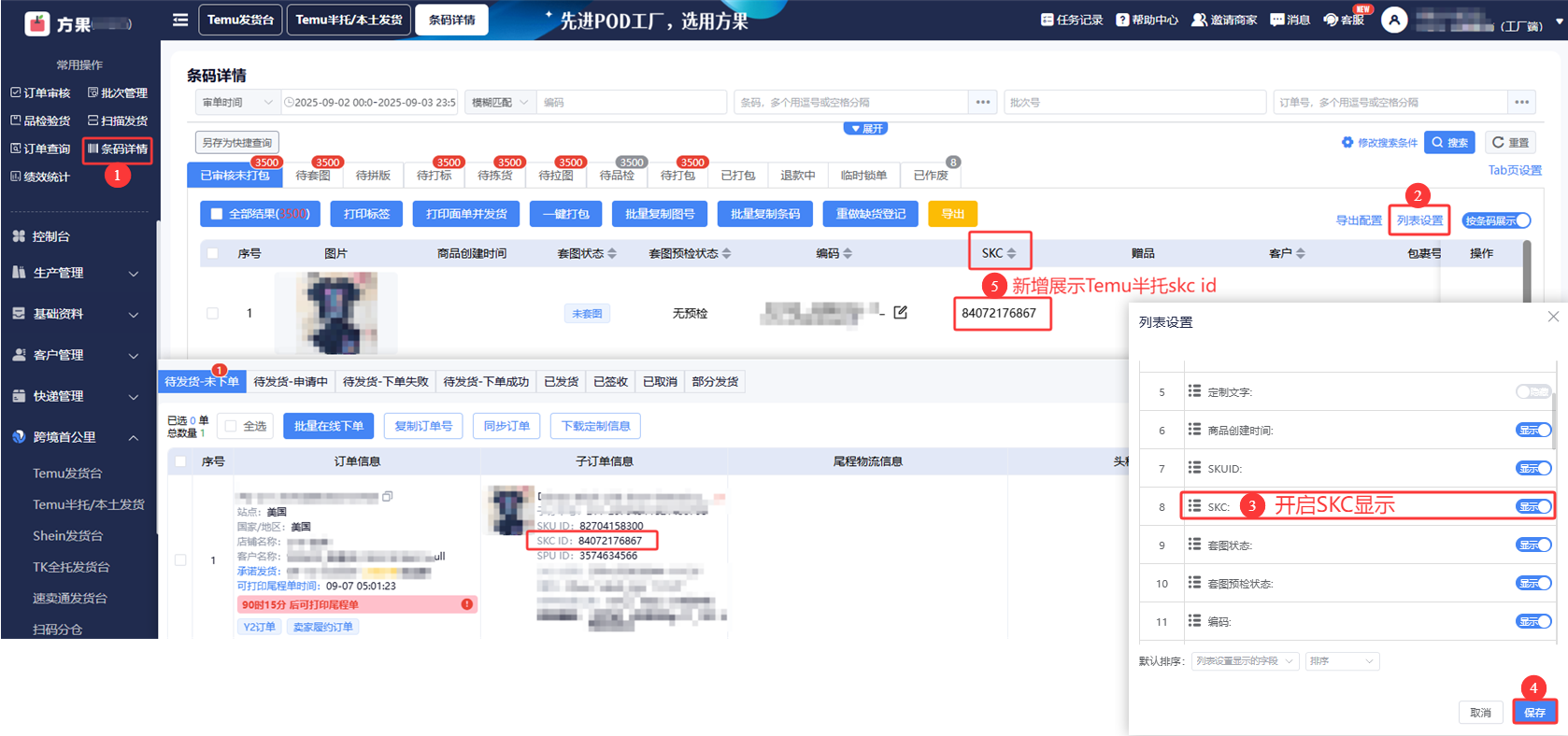Tick the 全选 checkbox in the order list
This screenshot has height=736, width=1568.
230,426
